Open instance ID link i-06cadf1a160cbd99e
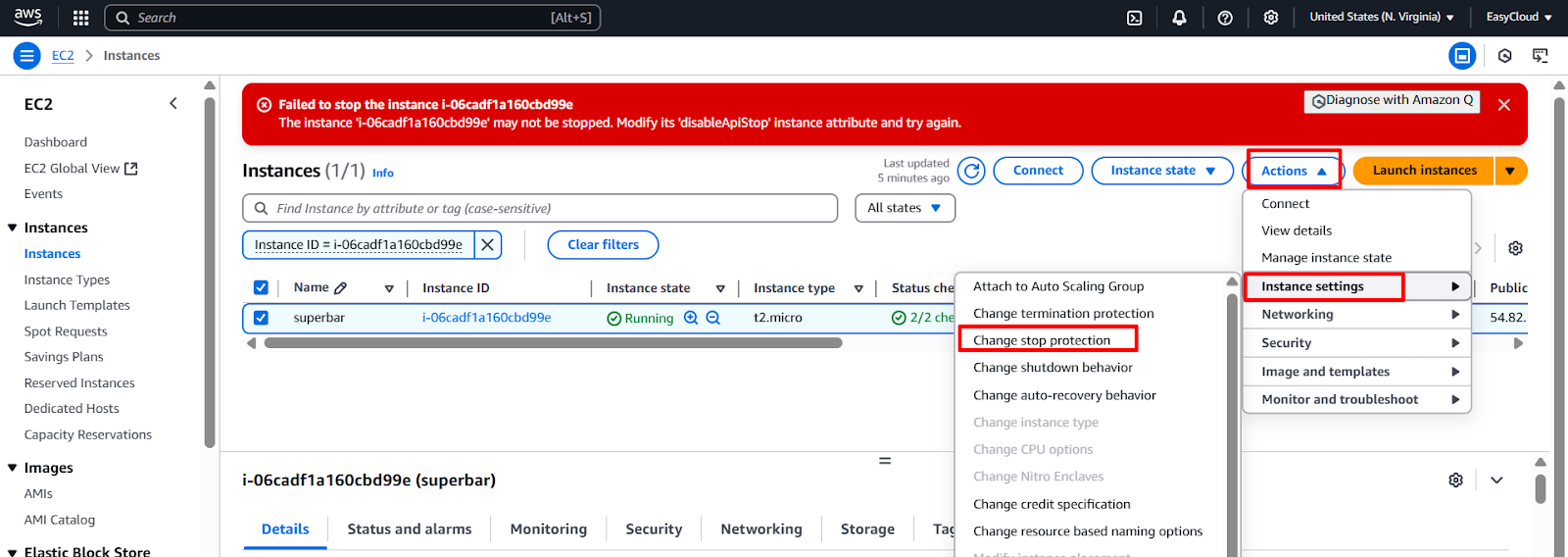The height and width of the screenshot is (557, 1568). point(486,318)
